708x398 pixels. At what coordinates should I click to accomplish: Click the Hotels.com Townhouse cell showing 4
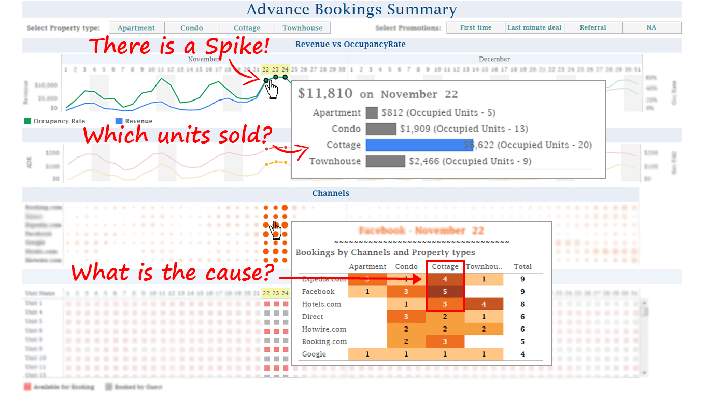[484, 304]
